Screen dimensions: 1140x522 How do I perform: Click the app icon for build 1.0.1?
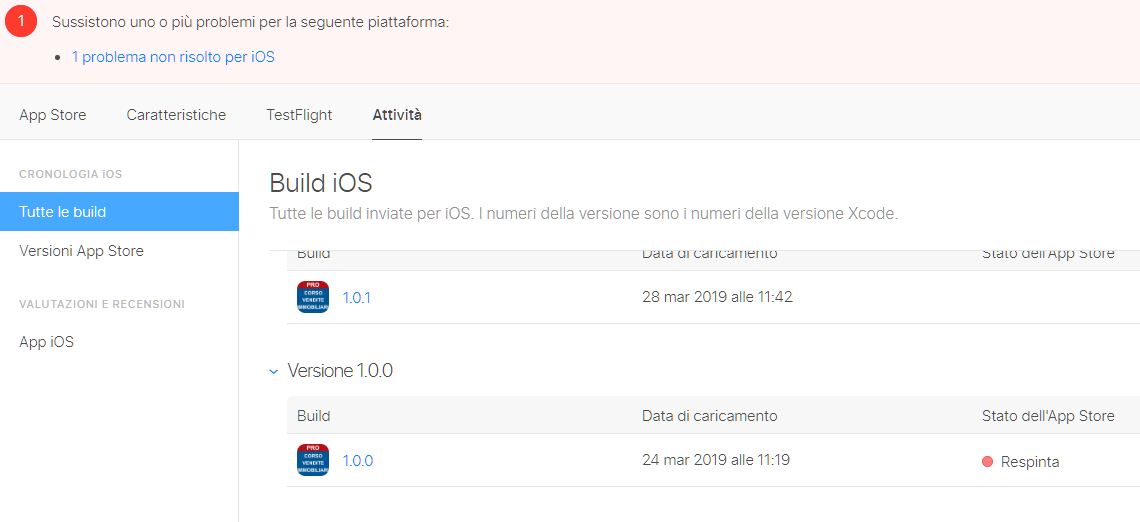point(313,297)
